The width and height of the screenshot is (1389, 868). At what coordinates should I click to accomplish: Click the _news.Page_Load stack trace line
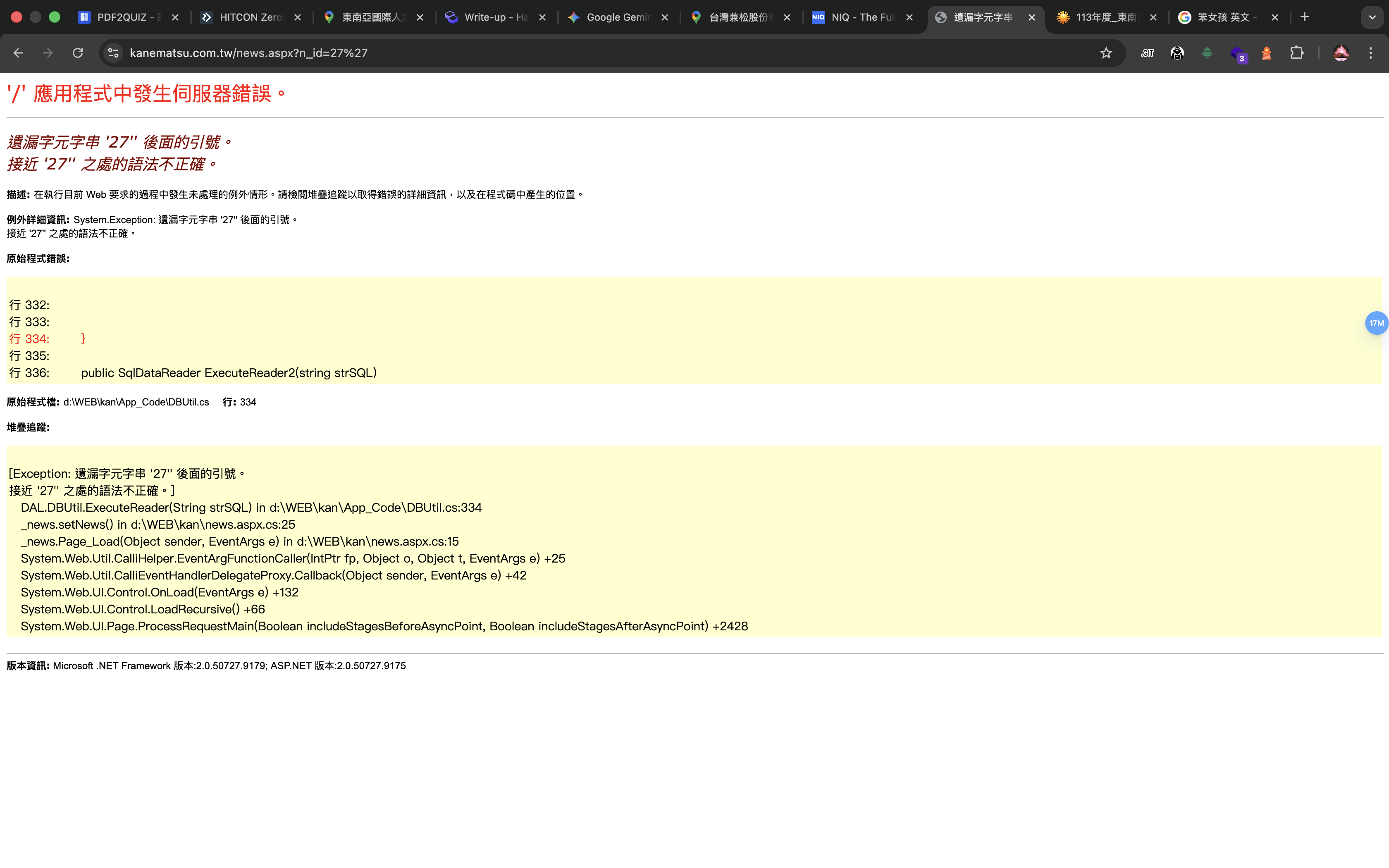tap(240, 541)
